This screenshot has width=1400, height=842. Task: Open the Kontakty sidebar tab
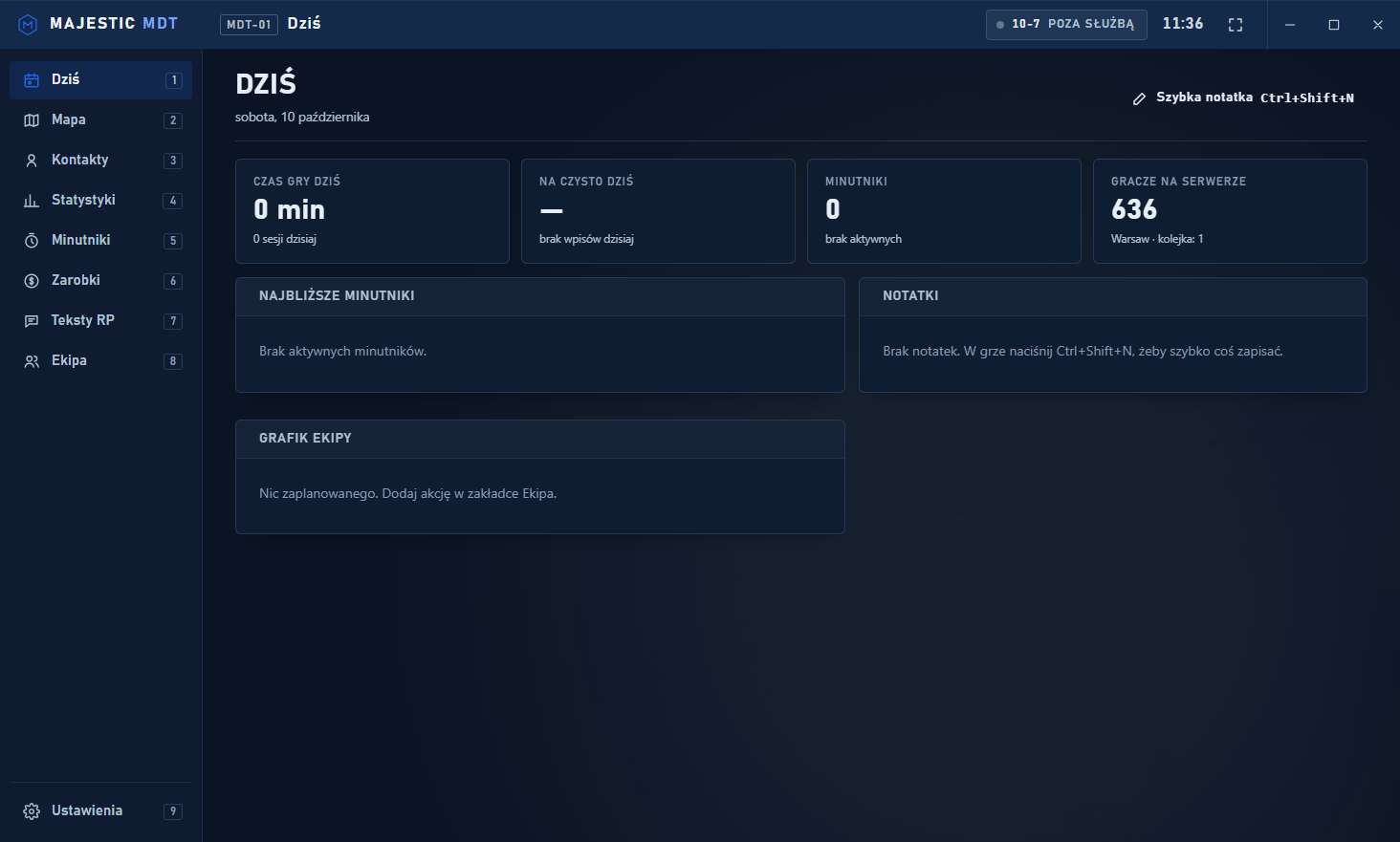point(100,161)
